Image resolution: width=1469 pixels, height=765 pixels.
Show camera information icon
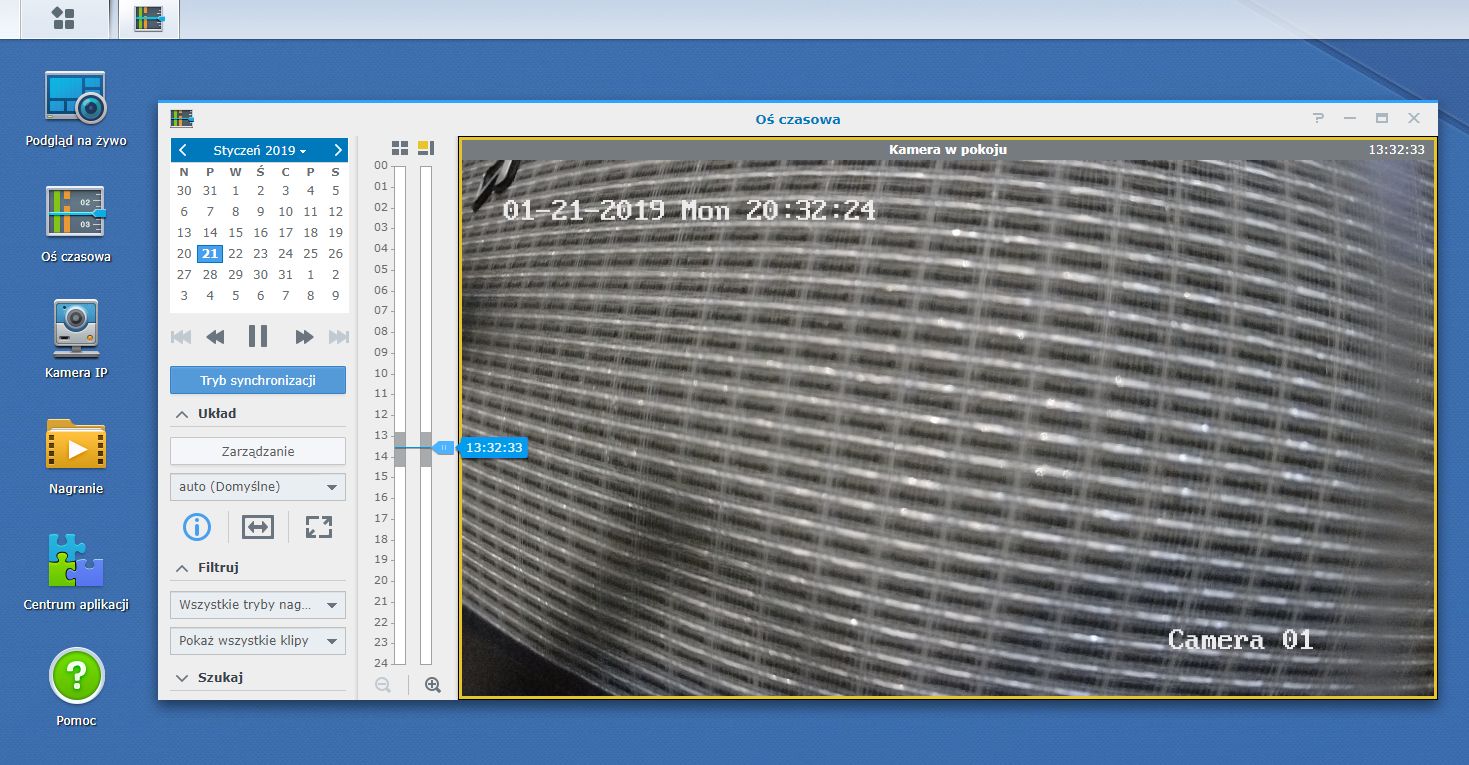point(197,527)
